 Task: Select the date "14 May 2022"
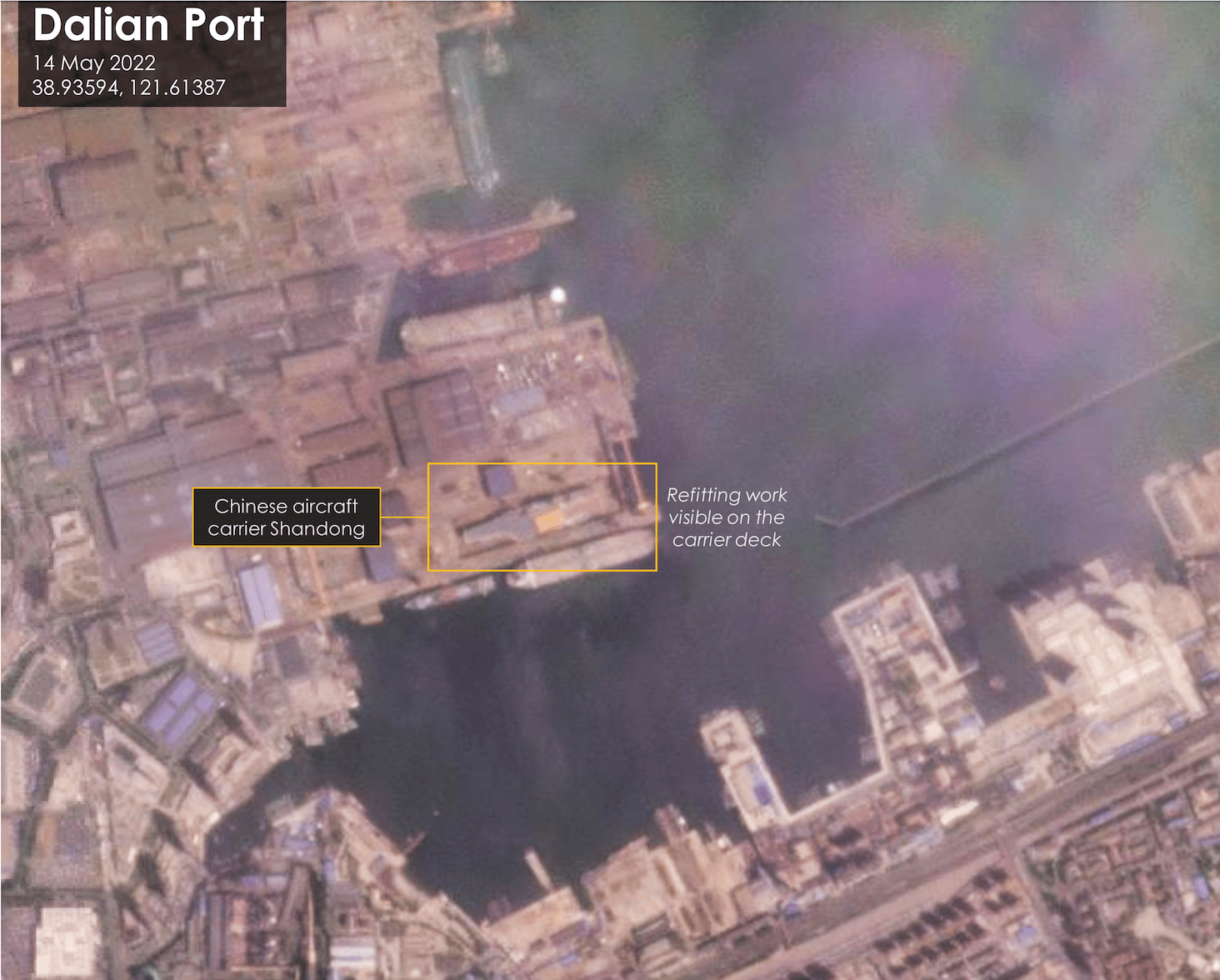click(x=94, y=63)
